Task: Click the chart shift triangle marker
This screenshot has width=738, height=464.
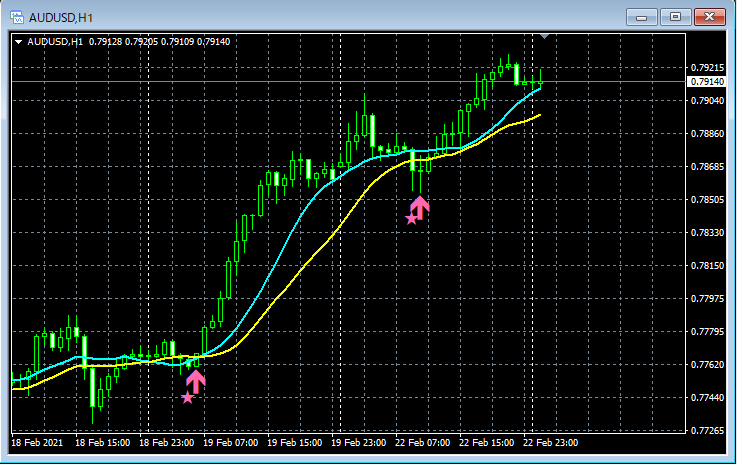Action: coord(545,36)
